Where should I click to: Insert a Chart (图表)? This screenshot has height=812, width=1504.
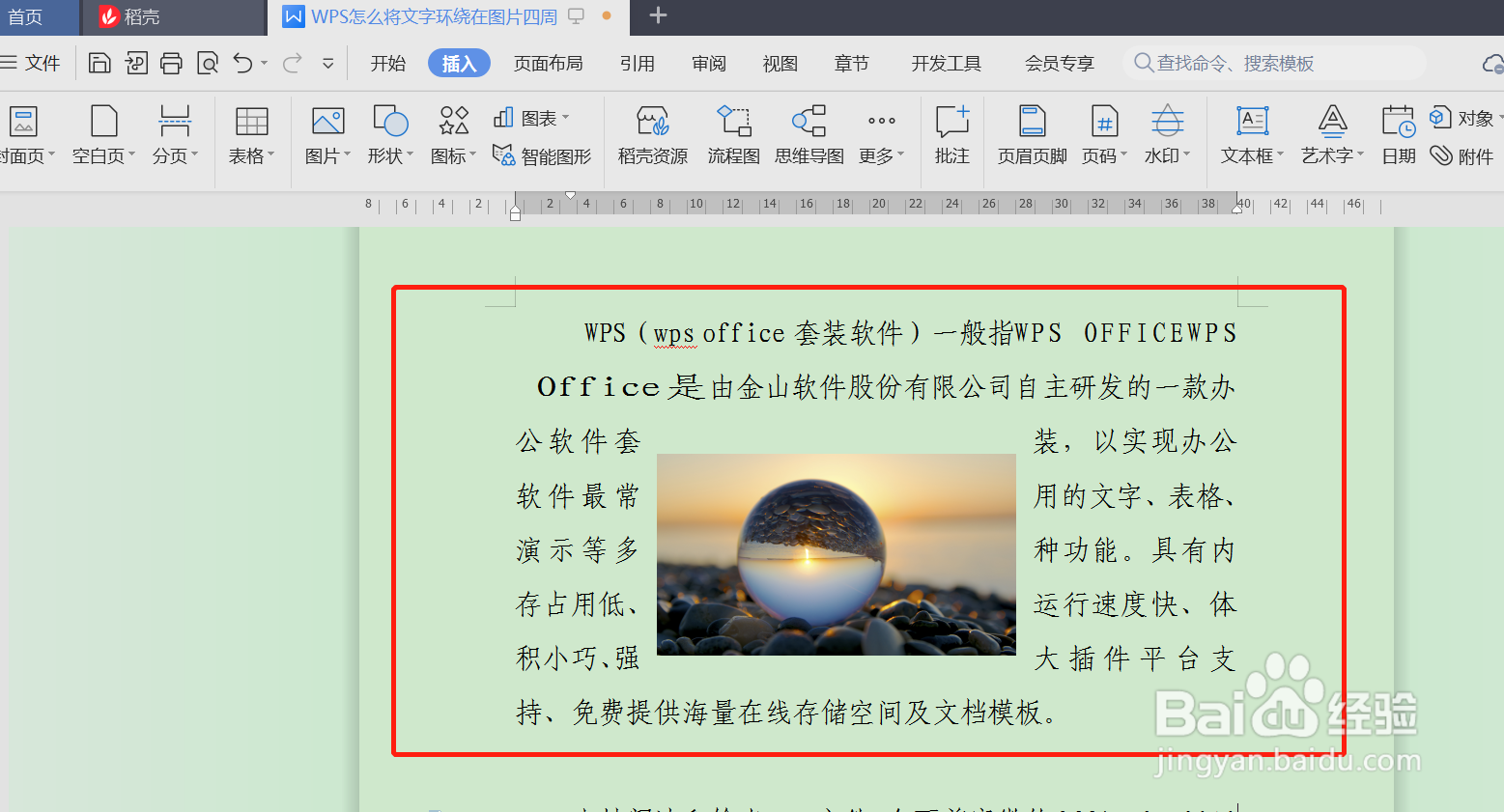(x=531, y=119)
